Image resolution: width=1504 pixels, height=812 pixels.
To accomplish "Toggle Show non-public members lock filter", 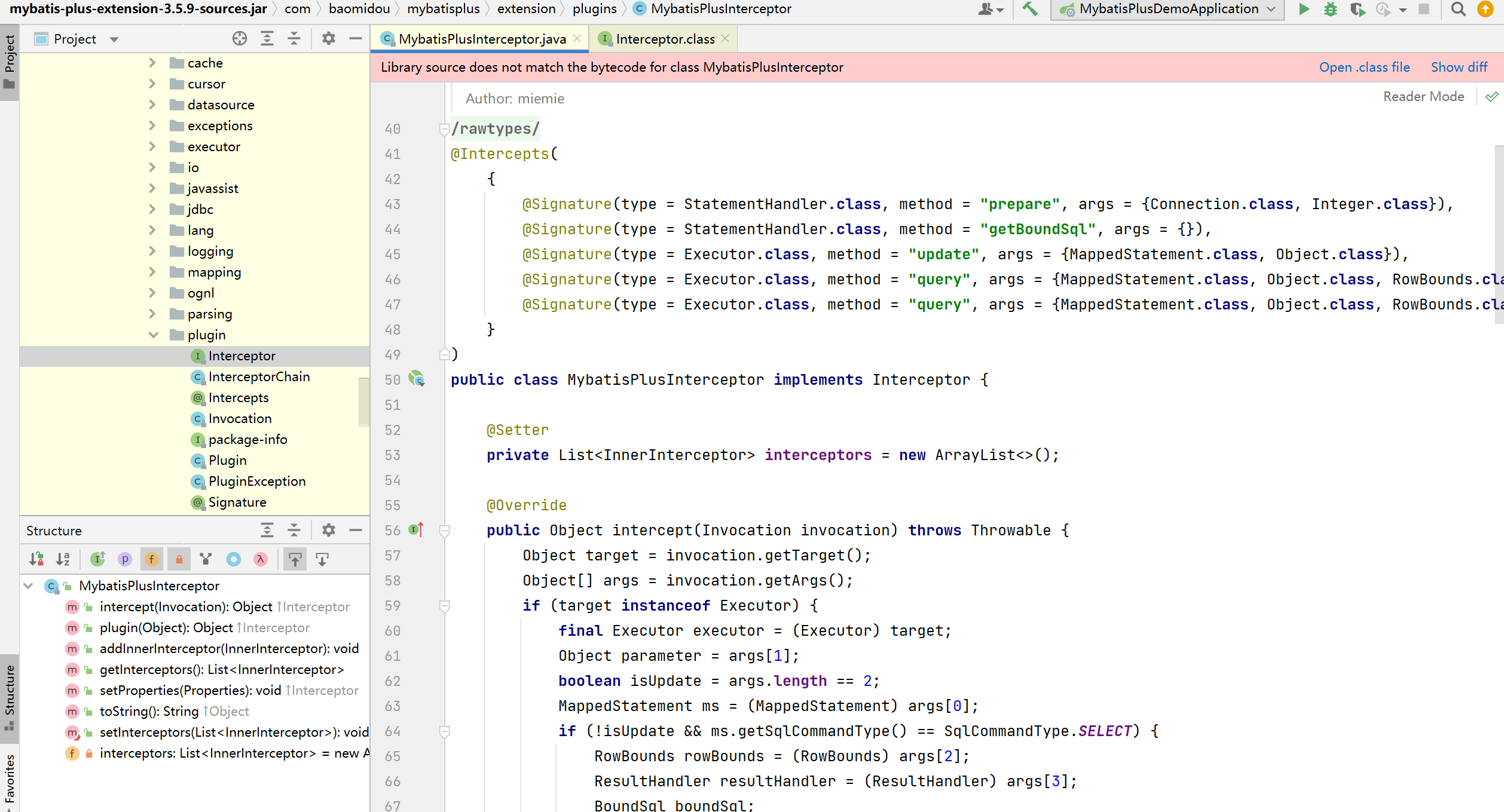I will click(179, 559).
